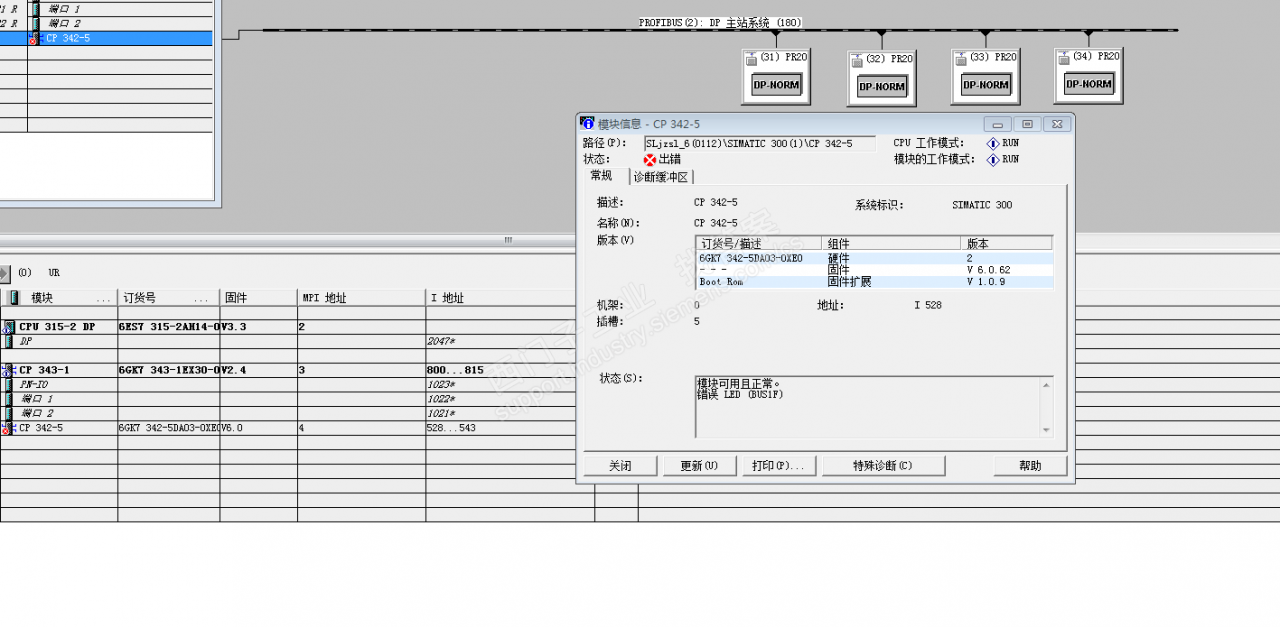The width and height of the screenshot is (1280, 627).
Task: Maximize the 模块信息 dialog
Action: 1027,124
